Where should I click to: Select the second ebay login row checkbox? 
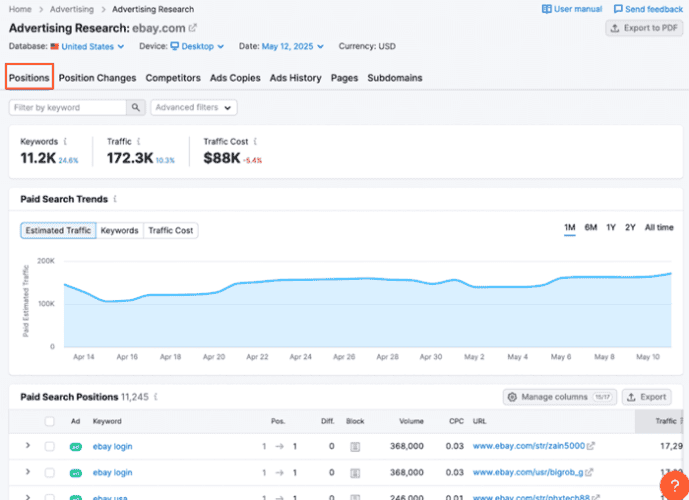pos(50,472)
